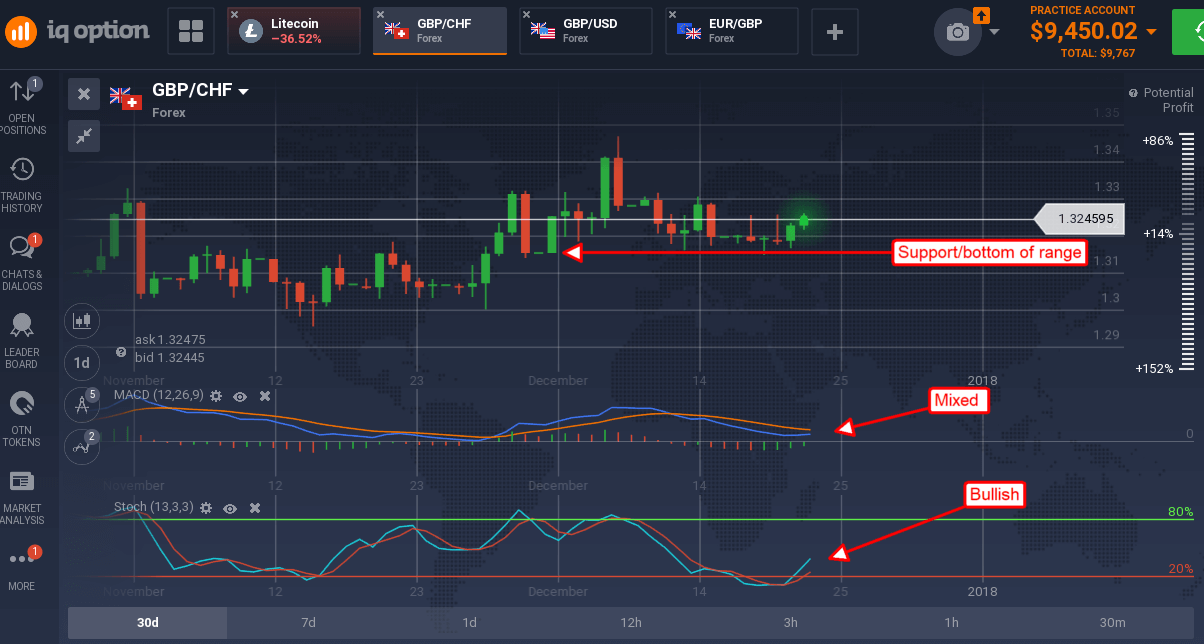The image size is (1204, 644).
Task: Select the 30m time range
Action: (1112, 623)
